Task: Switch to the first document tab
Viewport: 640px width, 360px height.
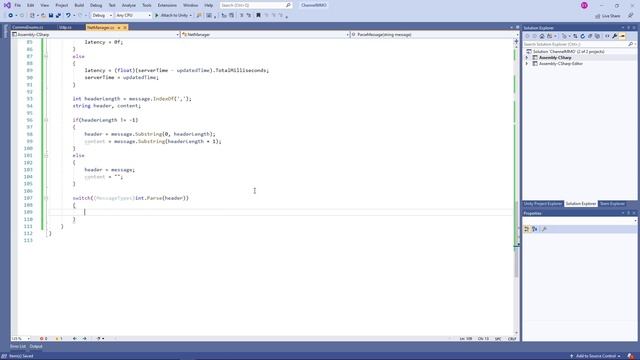Action: coord(27,27)
